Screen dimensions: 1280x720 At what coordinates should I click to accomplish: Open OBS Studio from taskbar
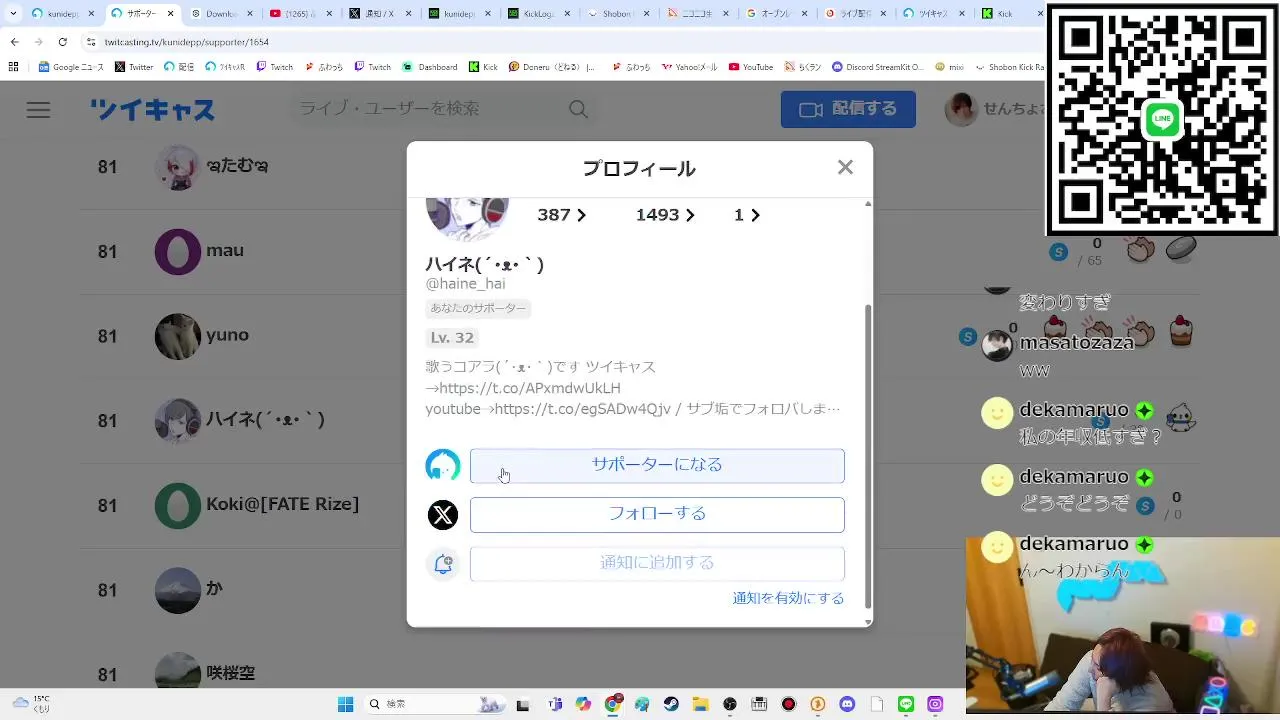point(730,704)
